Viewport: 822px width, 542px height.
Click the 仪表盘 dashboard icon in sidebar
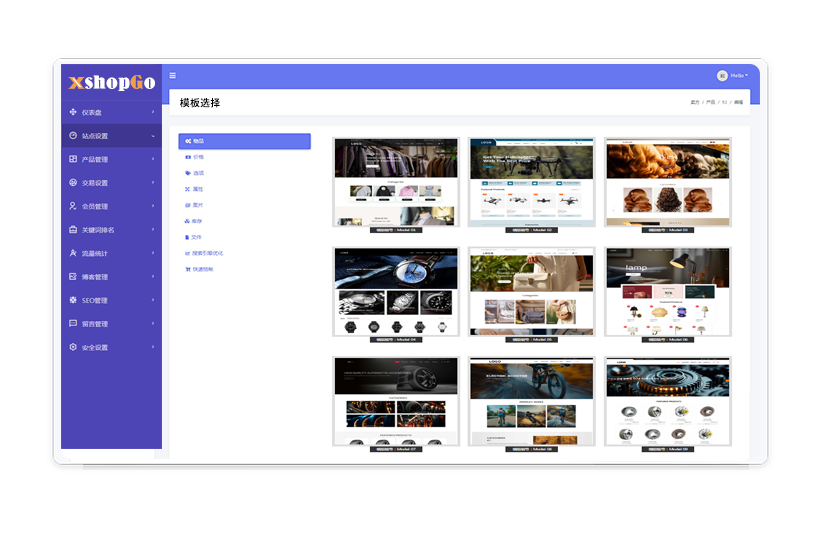73,112
